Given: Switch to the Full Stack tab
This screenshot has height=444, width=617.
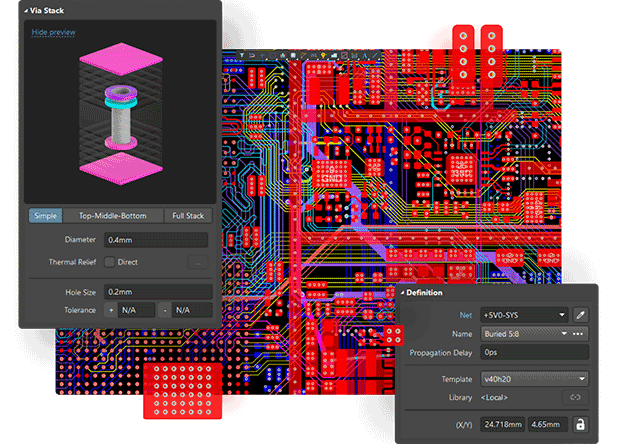Looking at the screenshot, I should coord(188,215).
